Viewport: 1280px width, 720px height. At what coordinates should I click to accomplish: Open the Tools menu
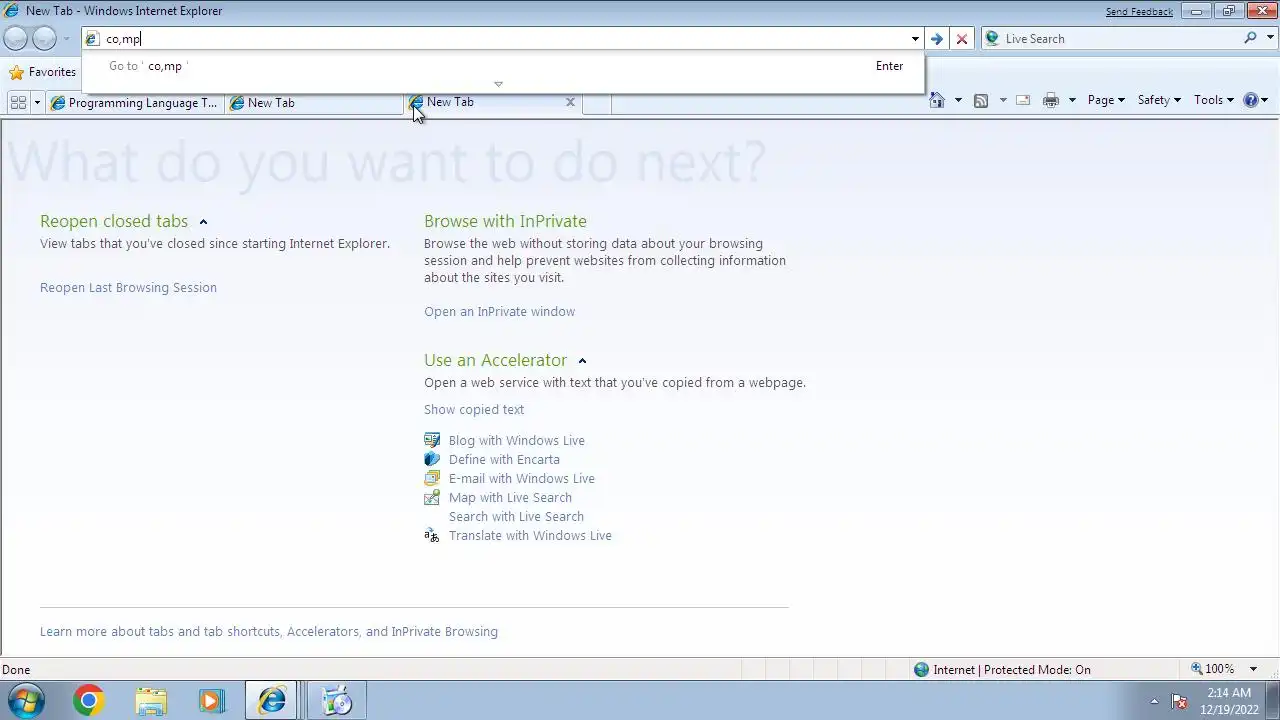(1214, 100)
